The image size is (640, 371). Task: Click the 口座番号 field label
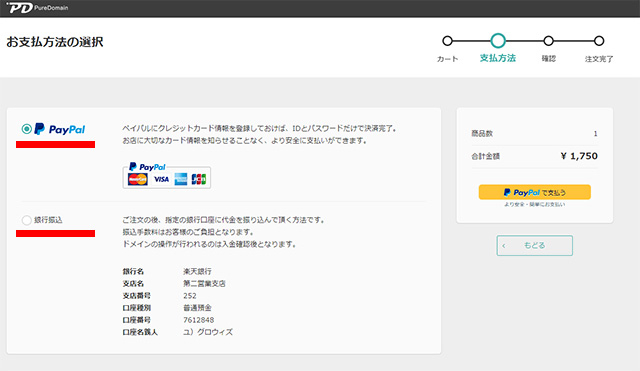(136, 320)
